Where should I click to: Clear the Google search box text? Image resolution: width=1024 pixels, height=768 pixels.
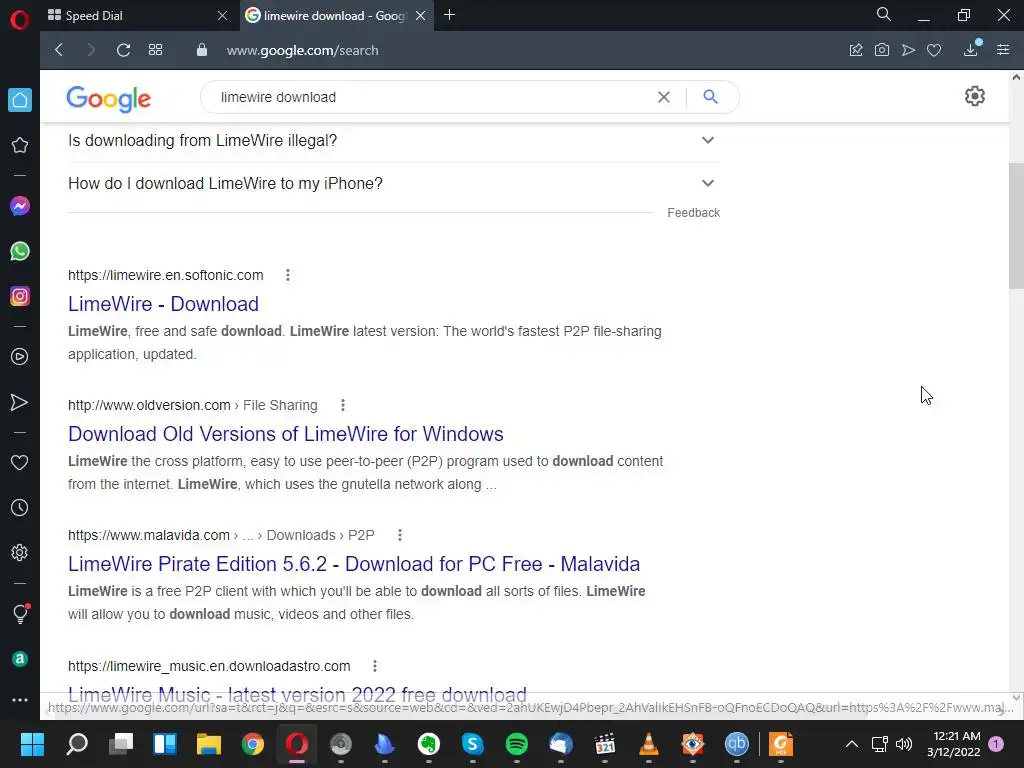[664, 97]
